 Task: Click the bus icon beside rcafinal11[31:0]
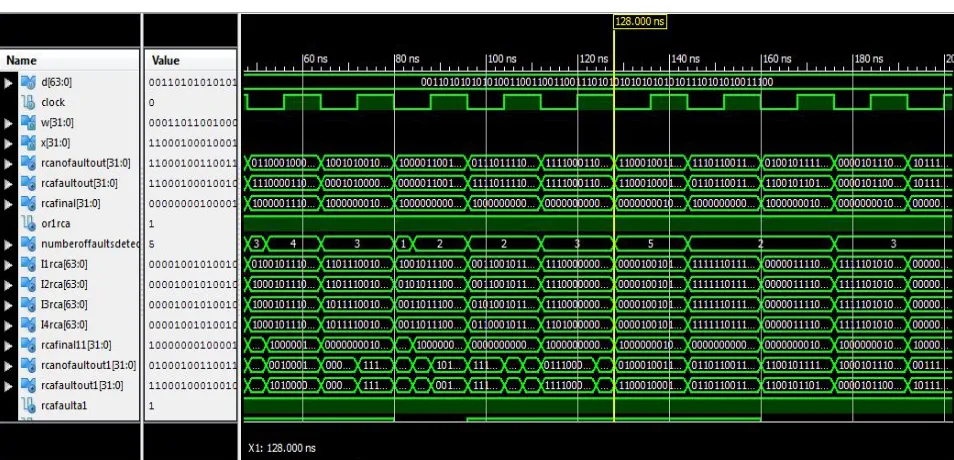point(28,345)
